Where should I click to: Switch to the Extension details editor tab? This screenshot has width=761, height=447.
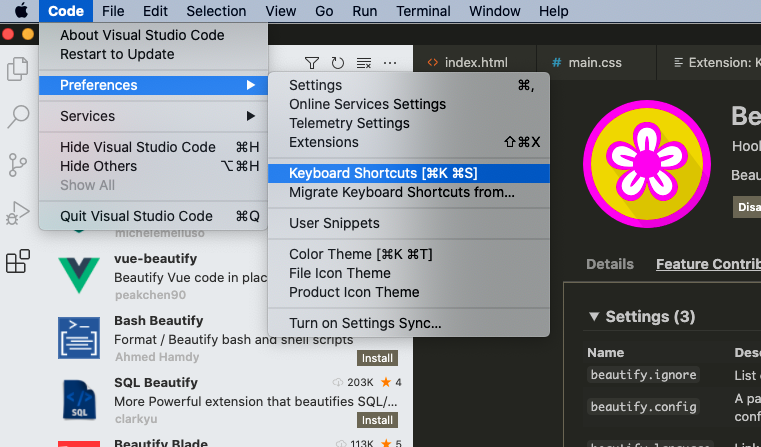(710, 63)
